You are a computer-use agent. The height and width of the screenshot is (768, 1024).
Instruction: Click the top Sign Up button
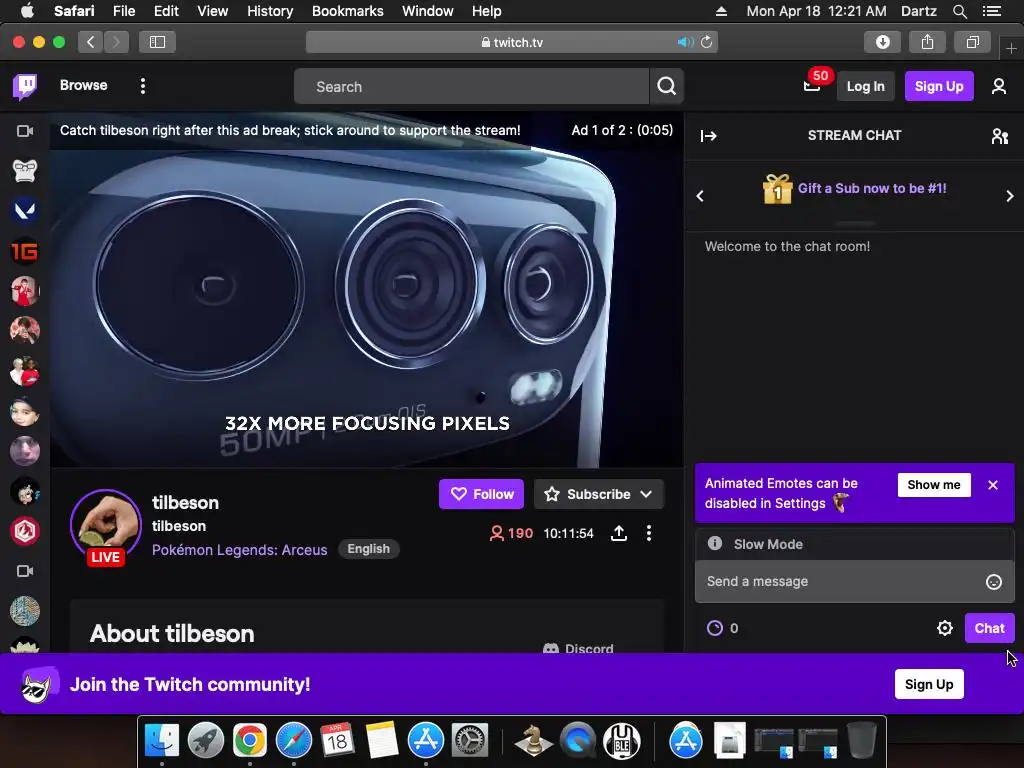tap(938, 86)
